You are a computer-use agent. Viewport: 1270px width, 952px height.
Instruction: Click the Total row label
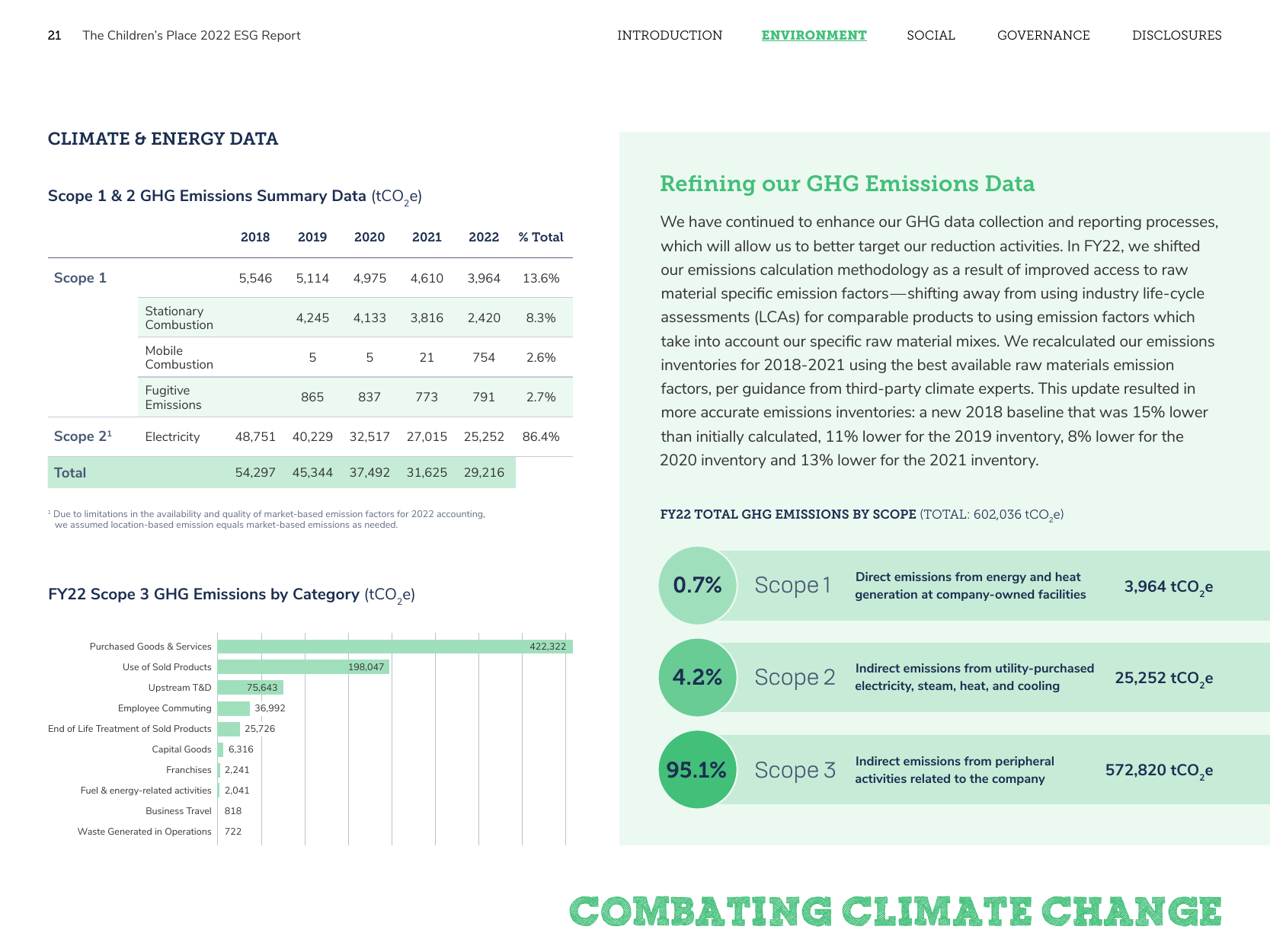[x=70, y=472]
